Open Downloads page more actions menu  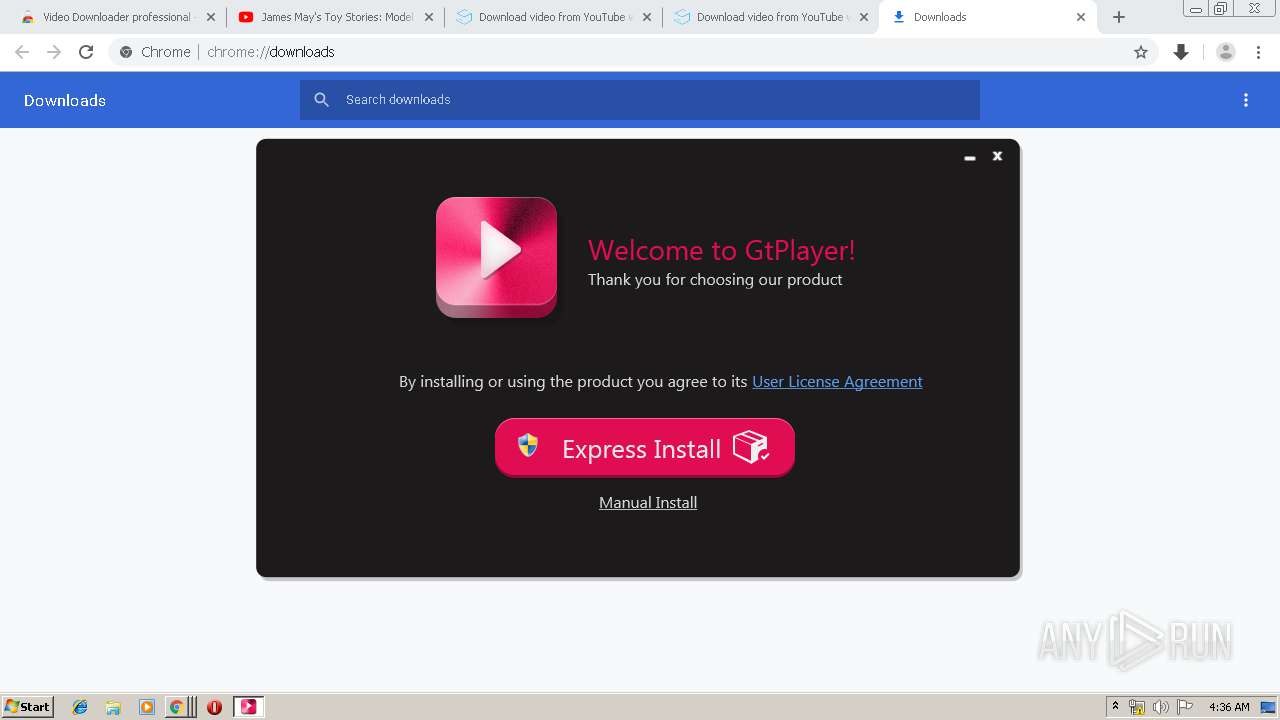click(1246, 100)
